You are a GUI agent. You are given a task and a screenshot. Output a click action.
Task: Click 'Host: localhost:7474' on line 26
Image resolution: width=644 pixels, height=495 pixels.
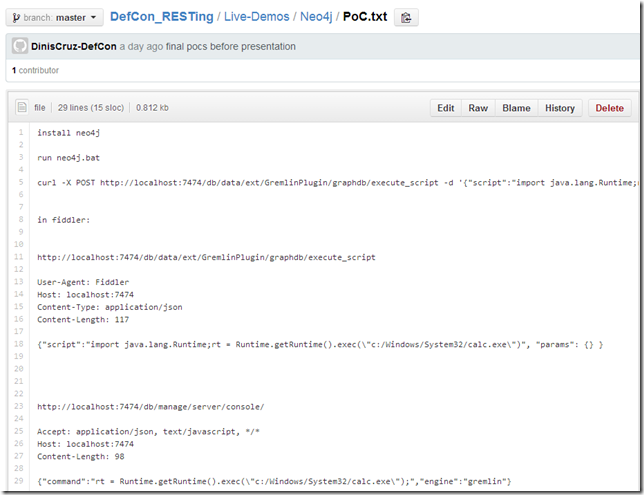[x=85, y=444]
